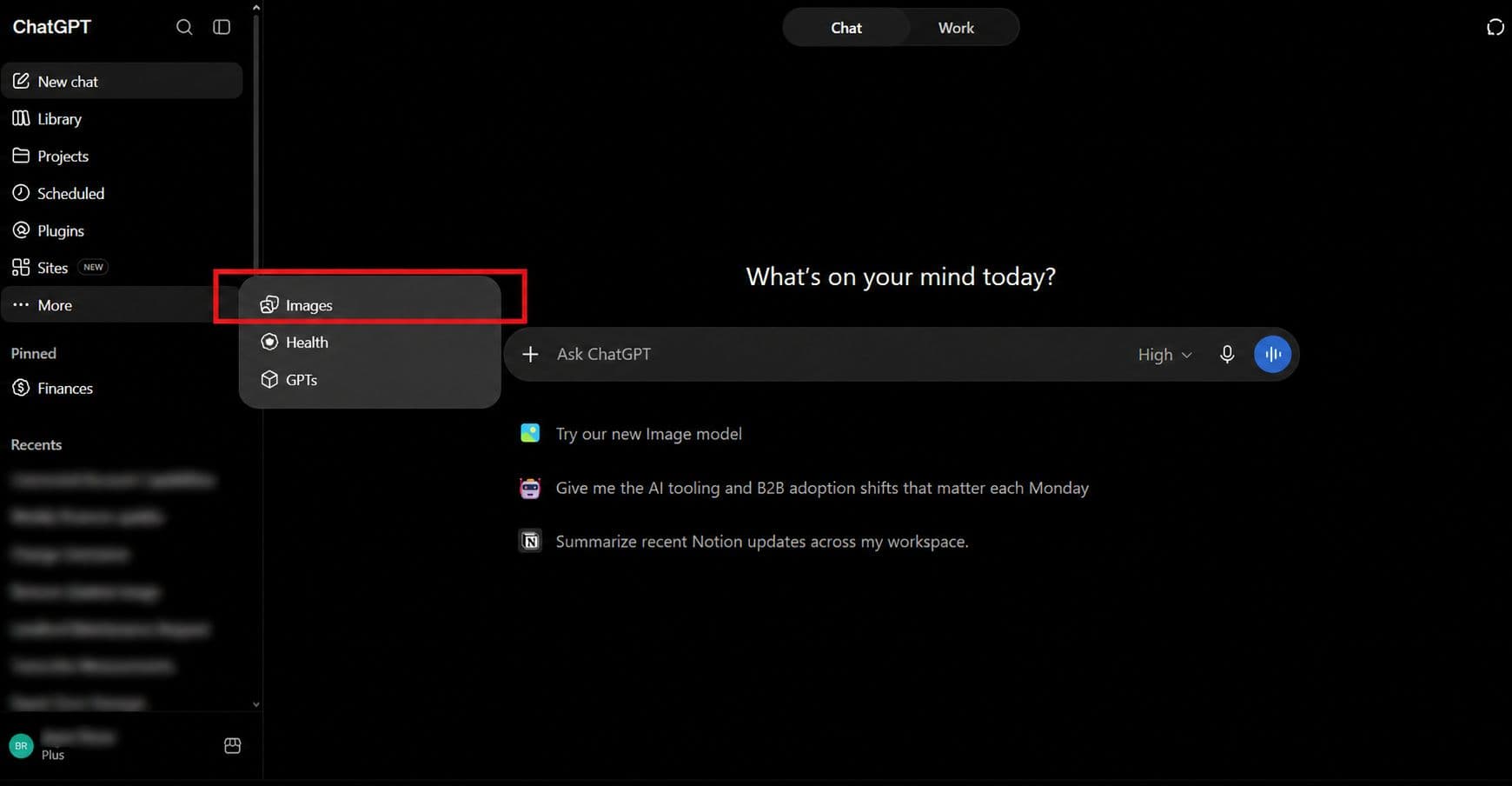Select Images from the More flyout
The height and width of the screenshot is (786, 1512).
pos(370,305)
